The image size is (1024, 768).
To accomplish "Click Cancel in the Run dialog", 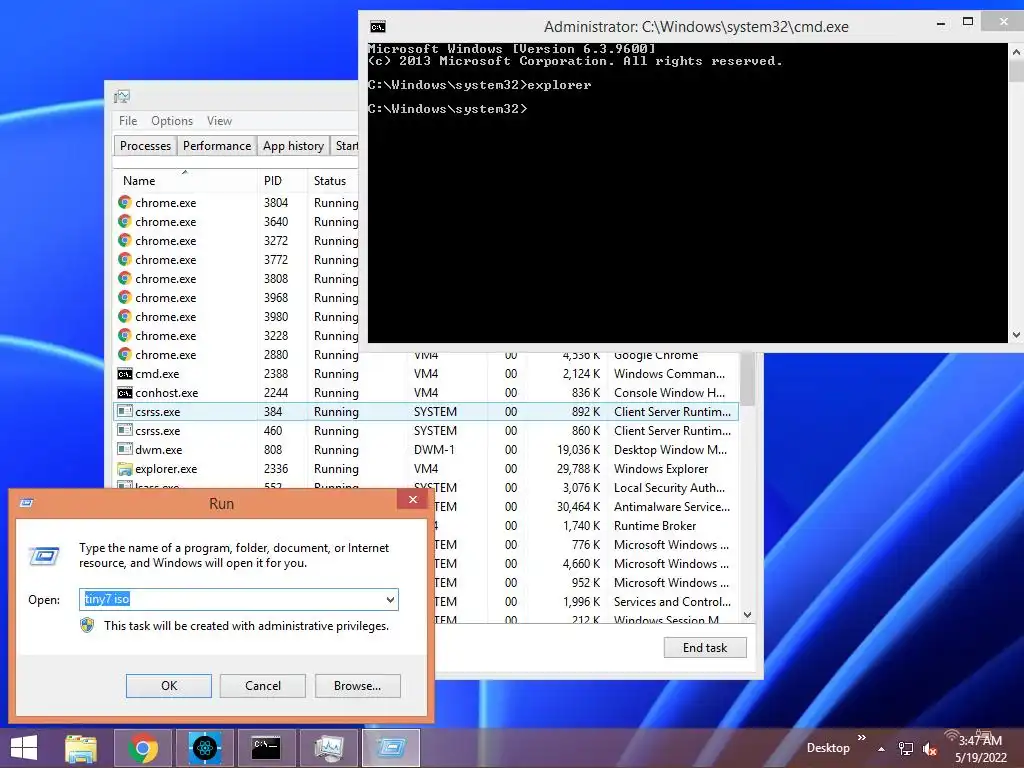I will [x=263, y=686].
